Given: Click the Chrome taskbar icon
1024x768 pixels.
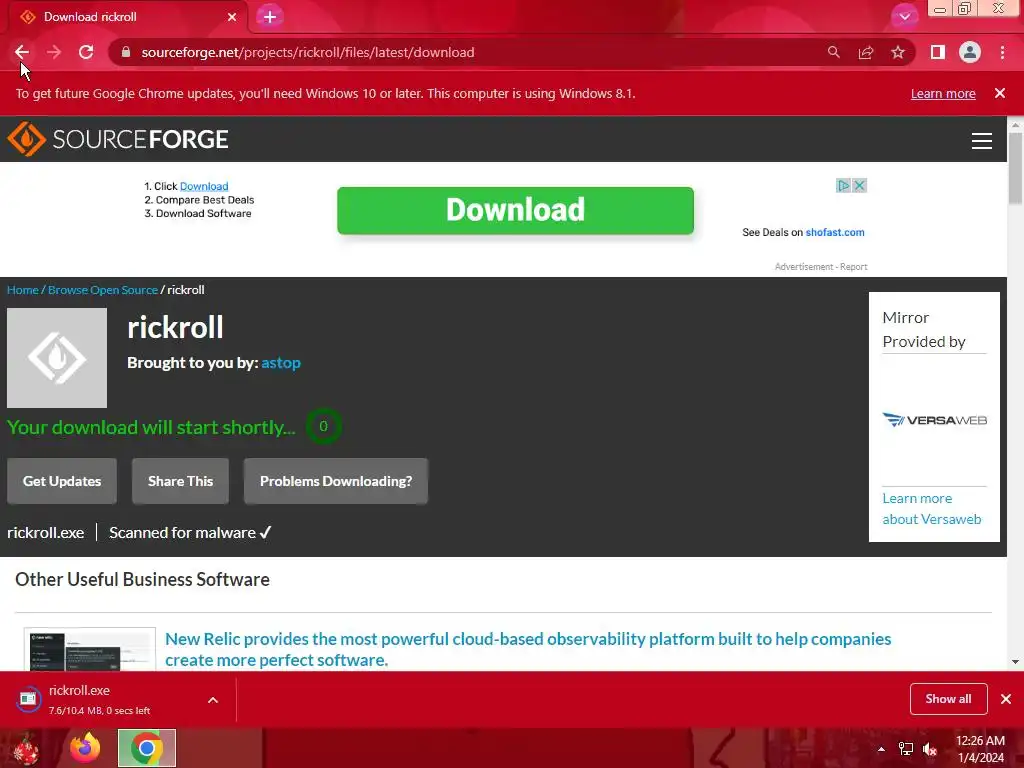Looking at the screenshot, I should (x=147, y=748).
